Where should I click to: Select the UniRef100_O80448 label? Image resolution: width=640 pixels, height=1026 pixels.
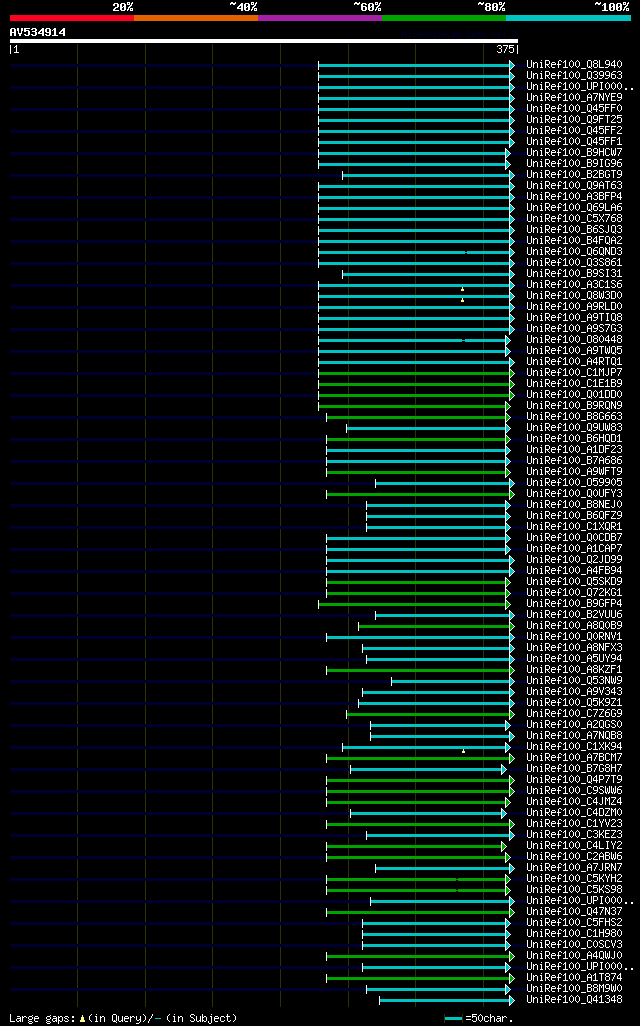point(575,340)
